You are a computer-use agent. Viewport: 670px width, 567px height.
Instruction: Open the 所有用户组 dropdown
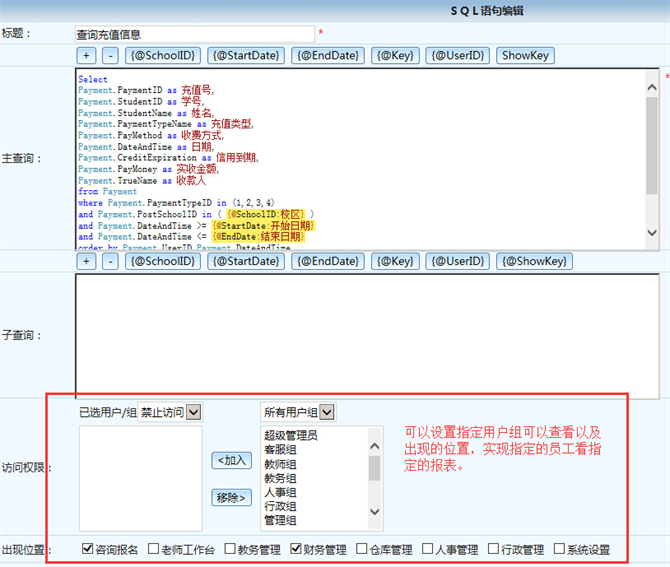point(326,412)
